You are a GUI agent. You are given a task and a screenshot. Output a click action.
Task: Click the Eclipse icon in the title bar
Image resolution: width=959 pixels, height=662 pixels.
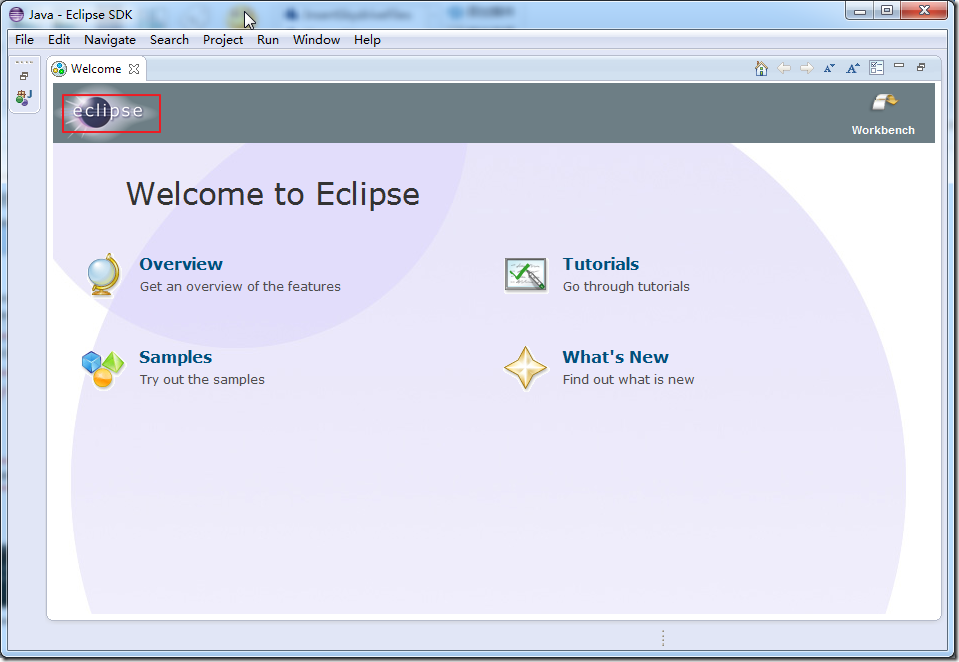pos(17,15)
